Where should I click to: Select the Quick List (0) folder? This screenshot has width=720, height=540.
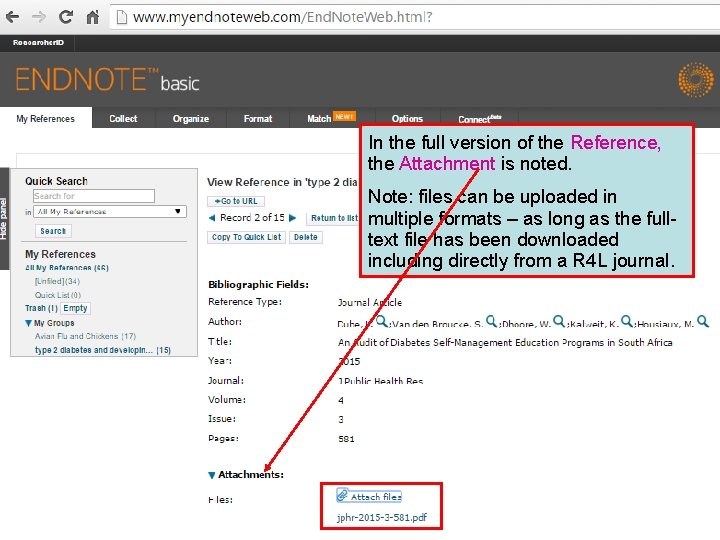58,295
